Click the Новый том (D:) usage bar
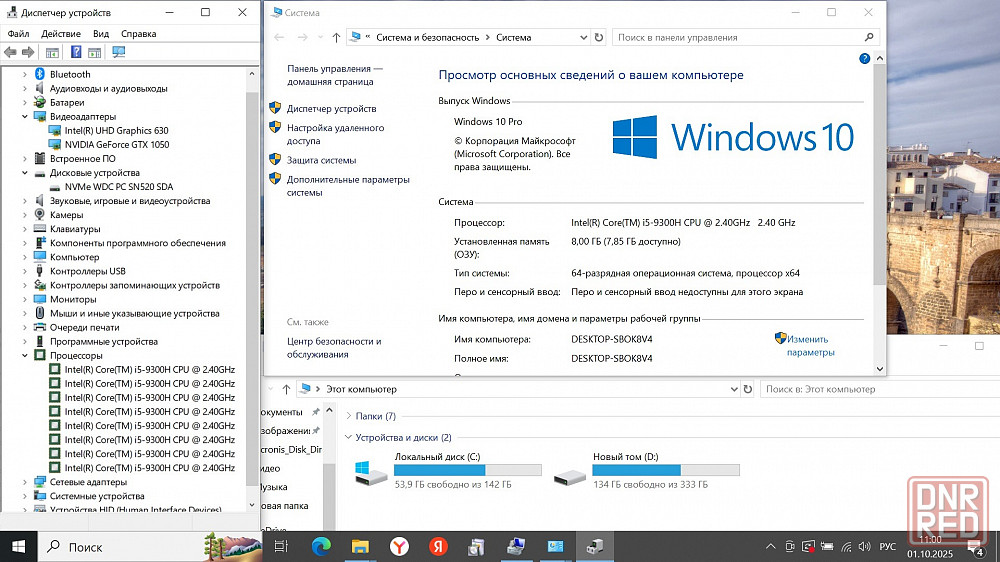1000x562 pixels. pos(665,470)
